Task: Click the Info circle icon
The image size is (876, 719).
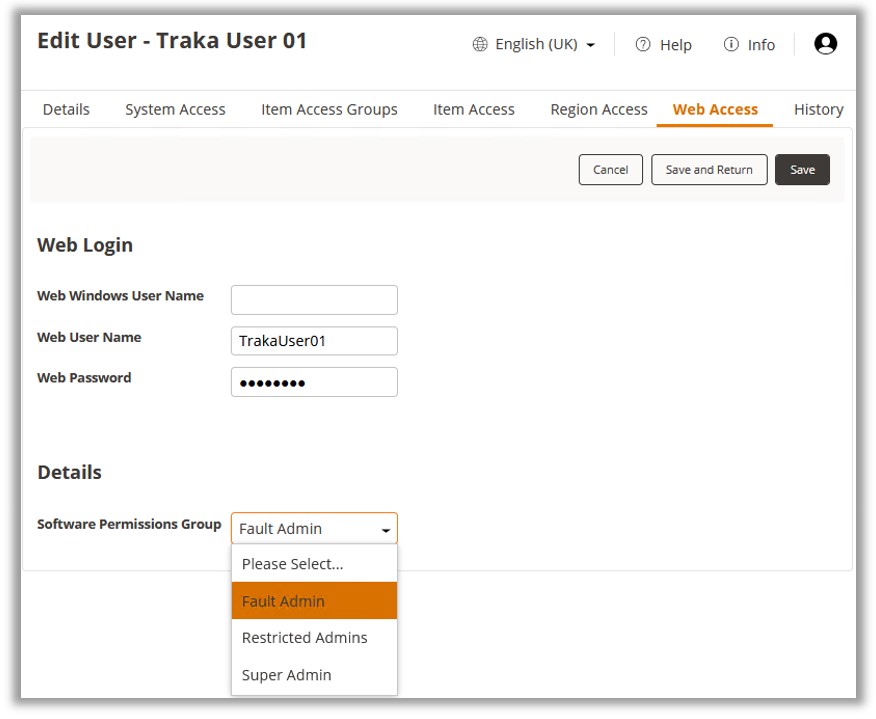Action: pyautogui.click(x=731, y=45)
